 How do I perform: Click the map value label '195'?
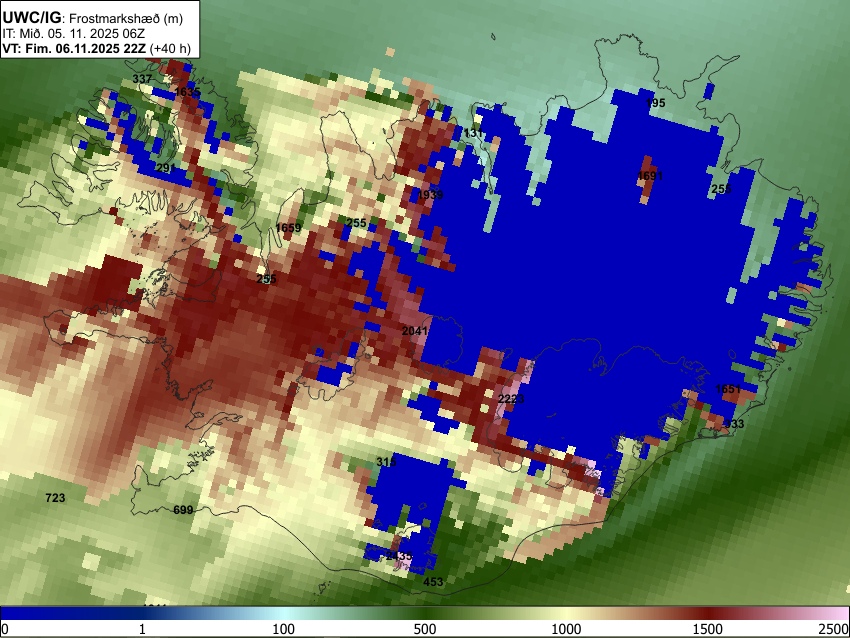(655, 102)
